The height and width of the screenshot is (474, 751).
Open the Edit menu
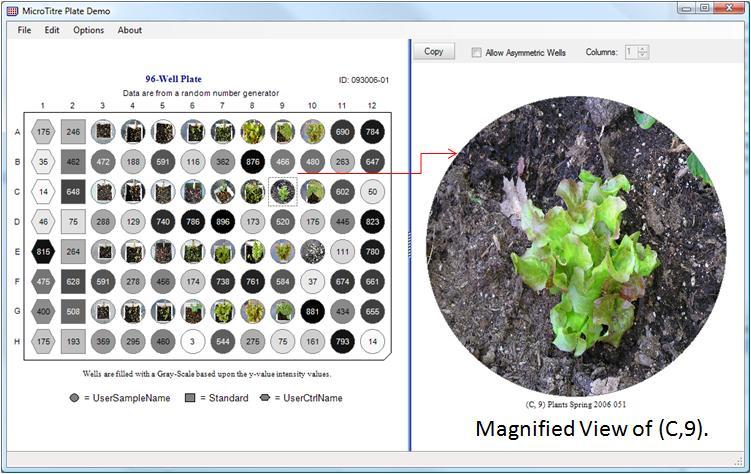52,30
